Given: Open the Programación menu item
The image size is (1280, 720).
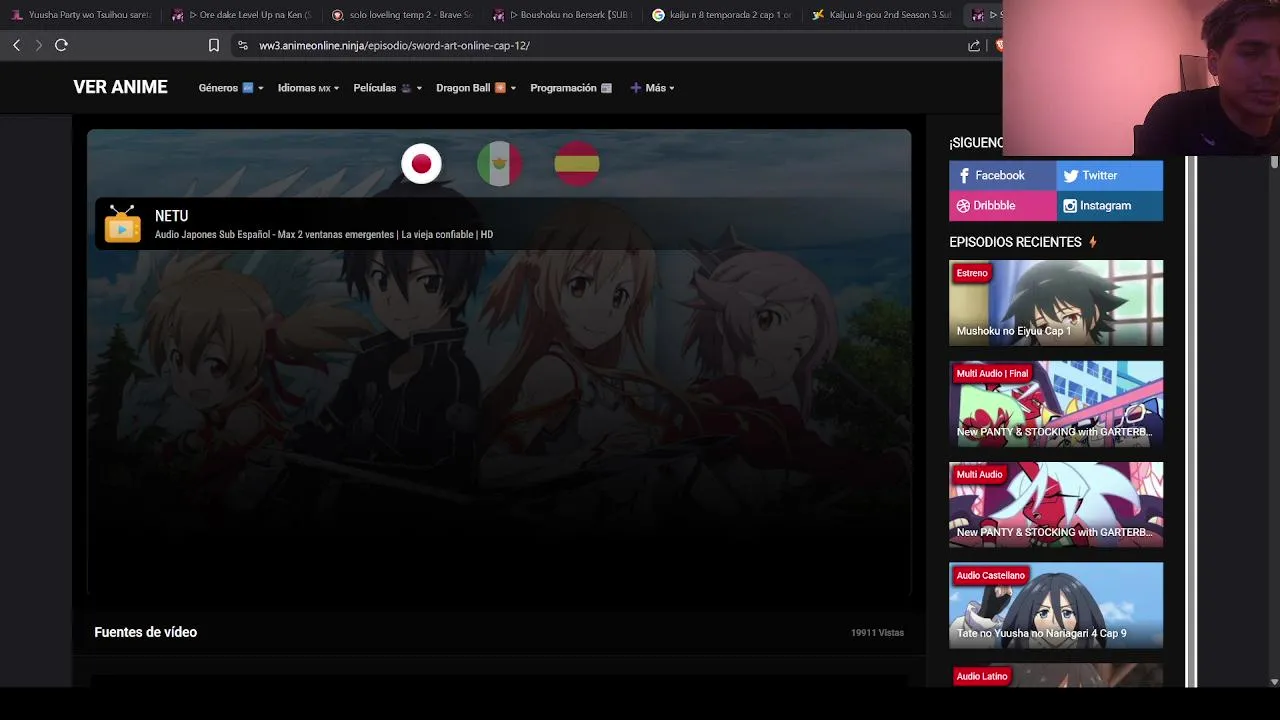Looking at the screenshot, I should click(x=571, y=88).
